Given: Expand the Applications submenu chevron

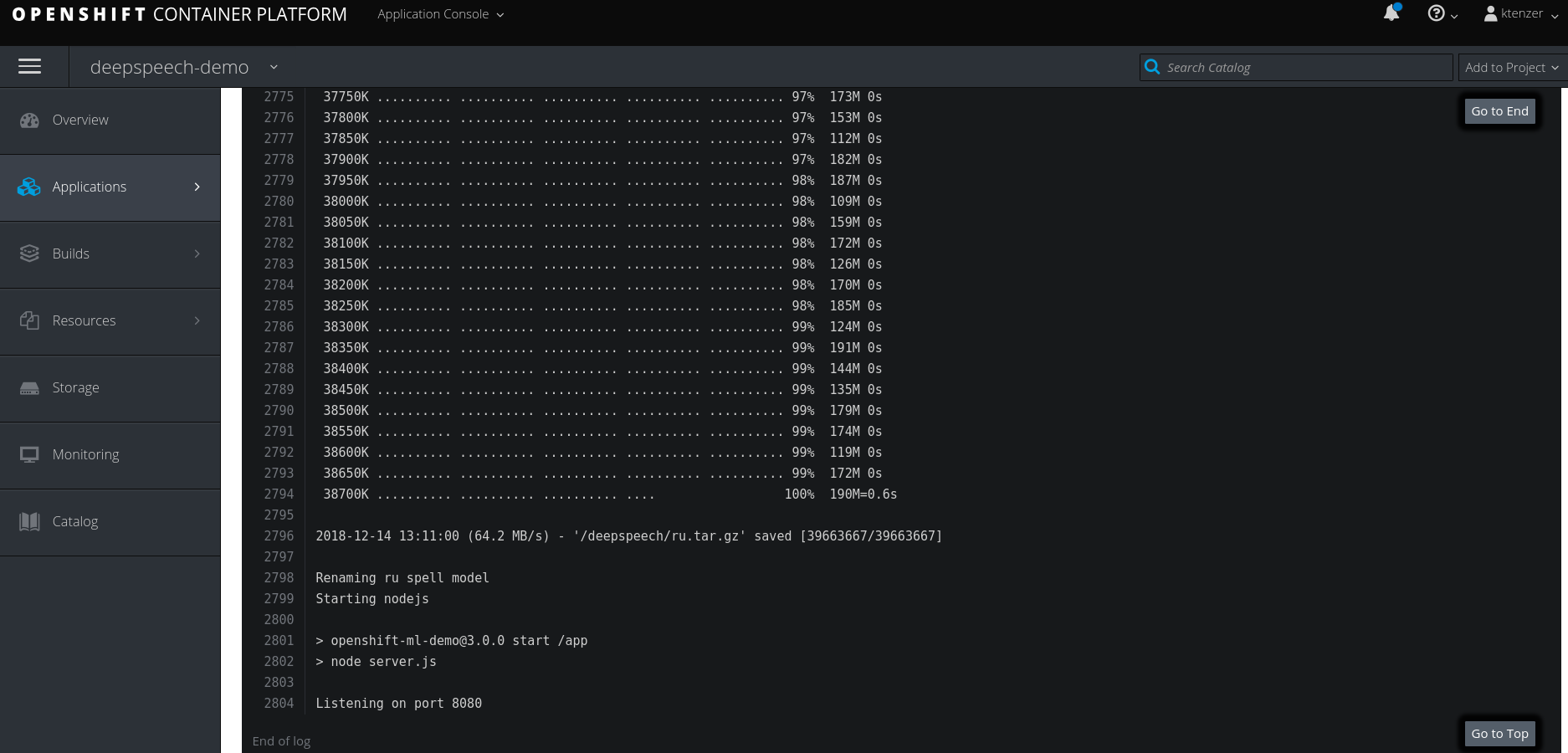Looking at the screenshot, I should (x=197, y=187).
